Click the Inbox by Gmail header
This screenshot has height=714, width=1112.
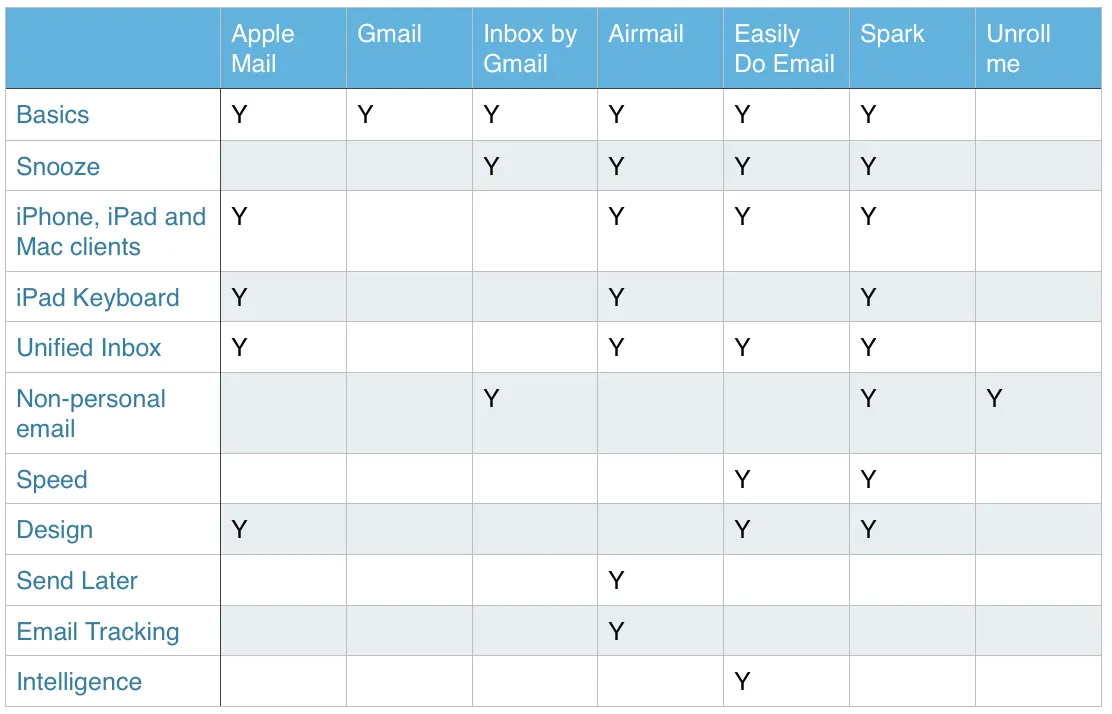pos(530,48)
